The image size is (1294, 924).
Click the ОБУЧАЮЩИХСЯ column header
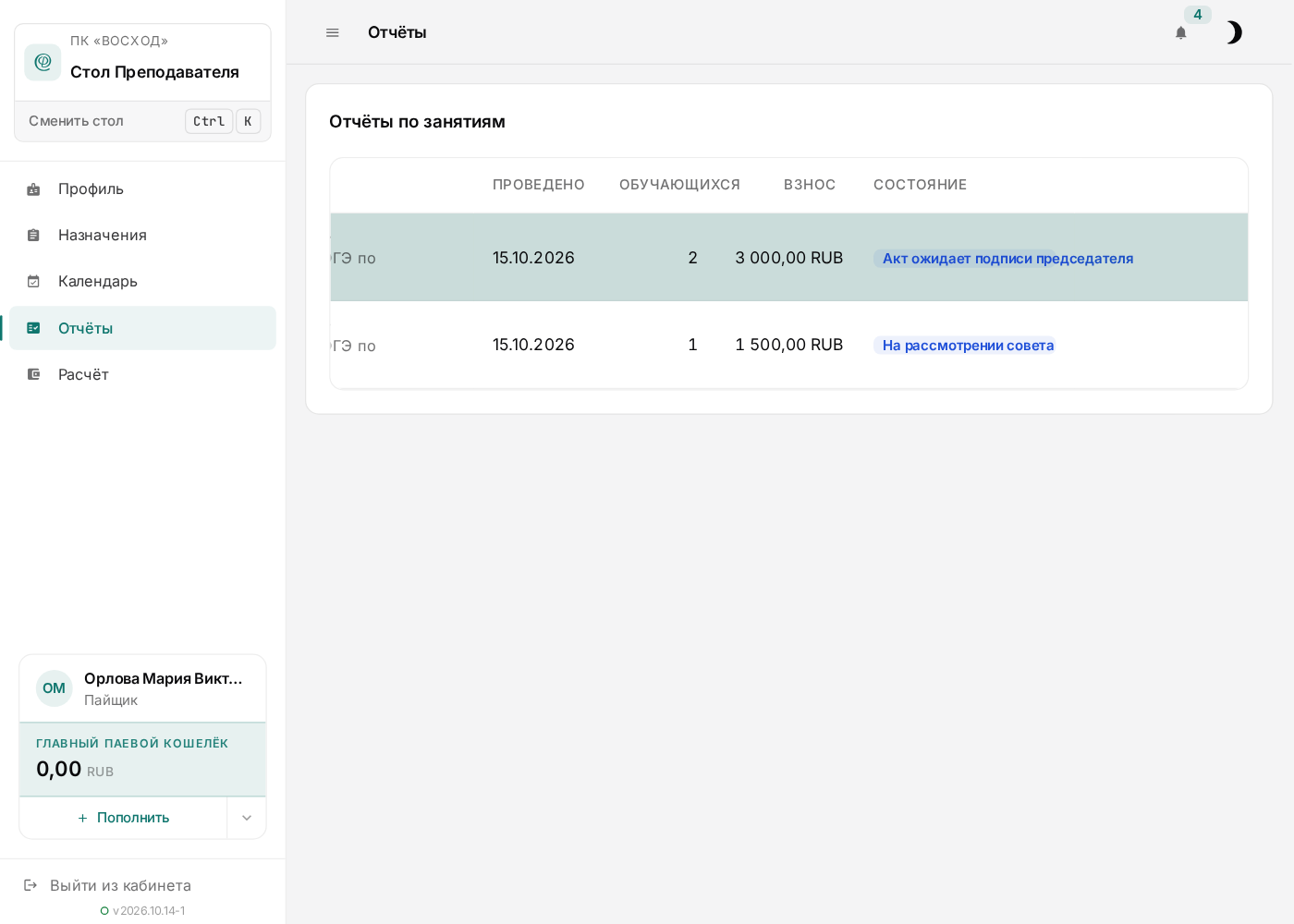[679, 185]
